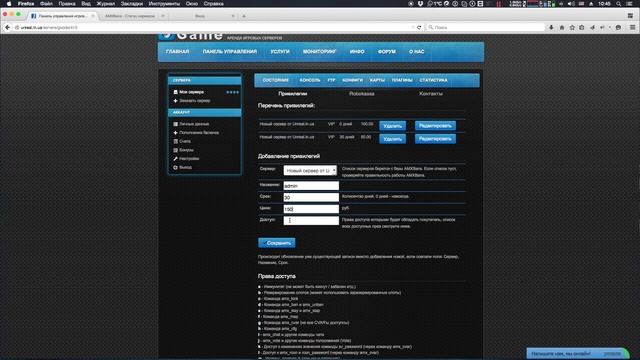Click the Firefox search box 'Поиск'
Image resolution: width=640 pixels, height=360 pixels.
coord(486,27)
